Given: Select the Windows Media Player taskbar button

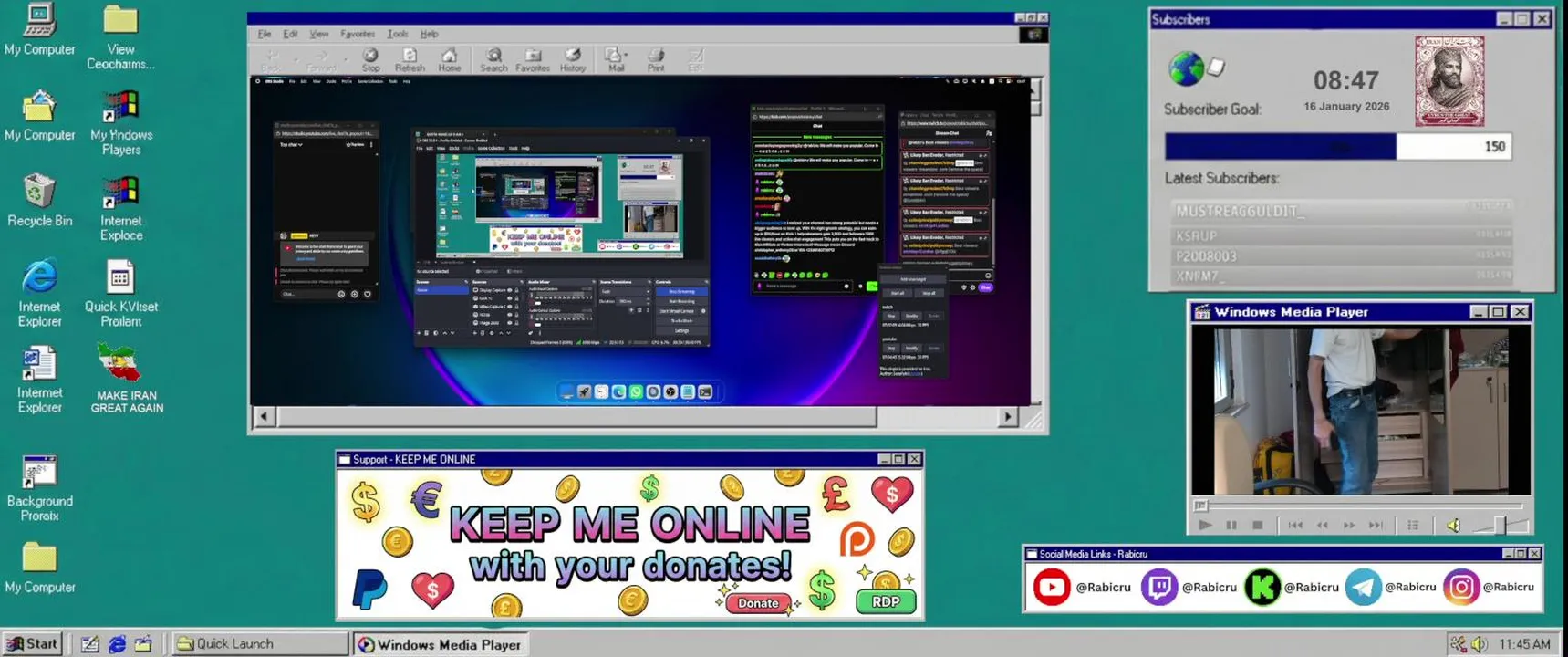Looking at the screenshot, I should [441, 644].
